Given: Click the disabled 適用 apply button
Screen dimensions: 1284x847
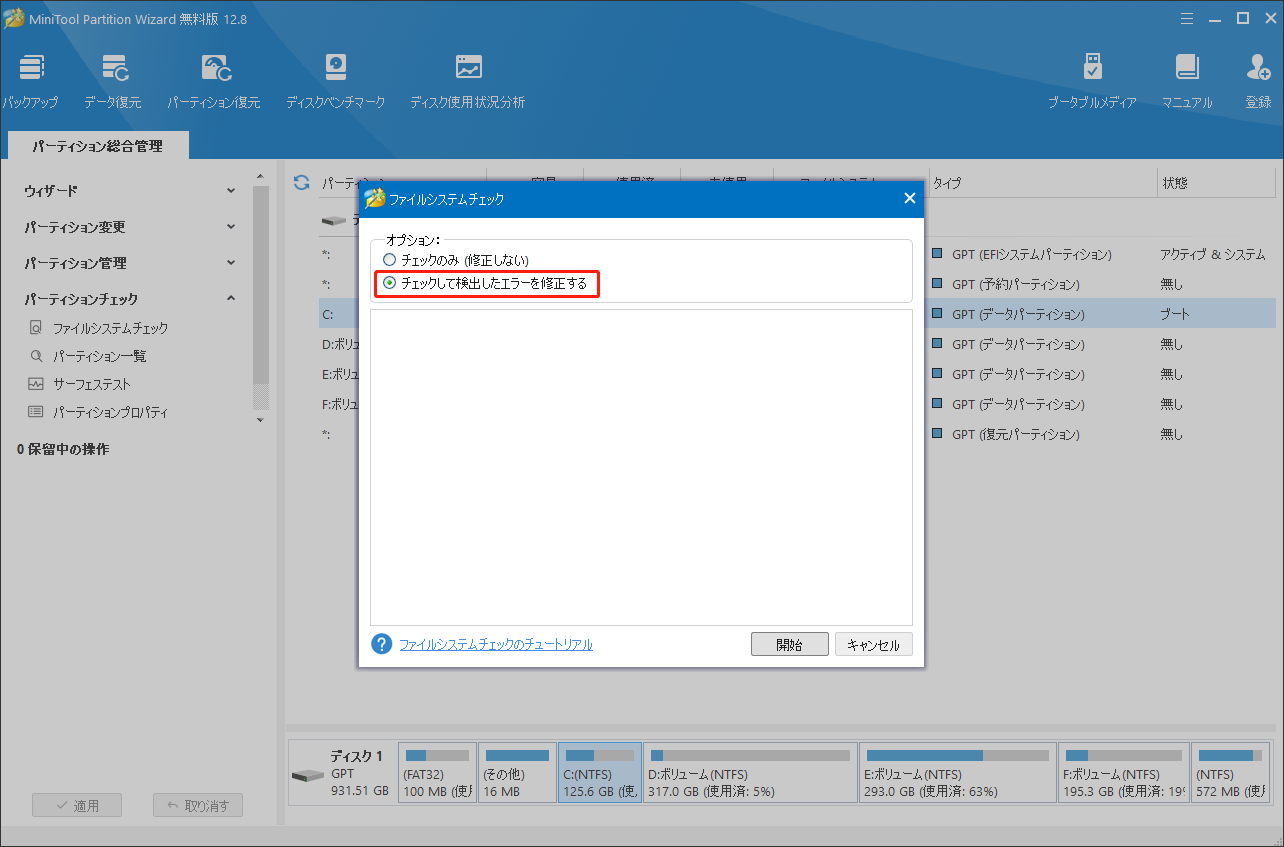Looking at the screenshot, I should click(77, 806).
